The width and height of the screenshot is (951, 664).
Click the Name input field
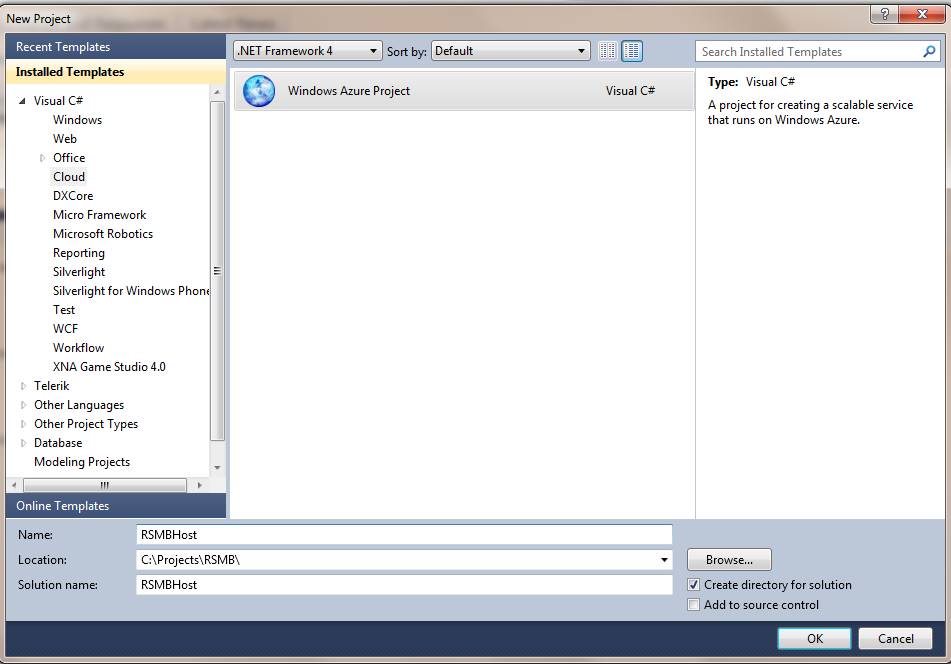coord(405,535)
